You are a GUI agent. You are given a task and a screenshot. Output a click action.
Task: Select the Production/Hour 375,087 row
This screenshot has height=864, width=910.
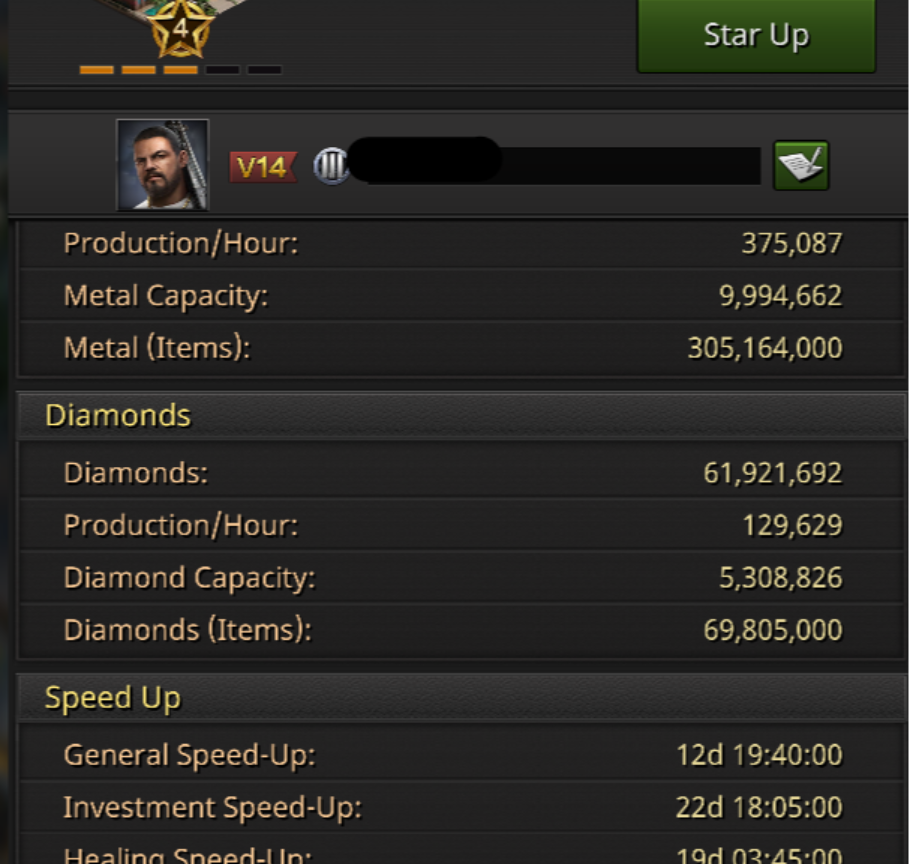(x=453, y=244)
